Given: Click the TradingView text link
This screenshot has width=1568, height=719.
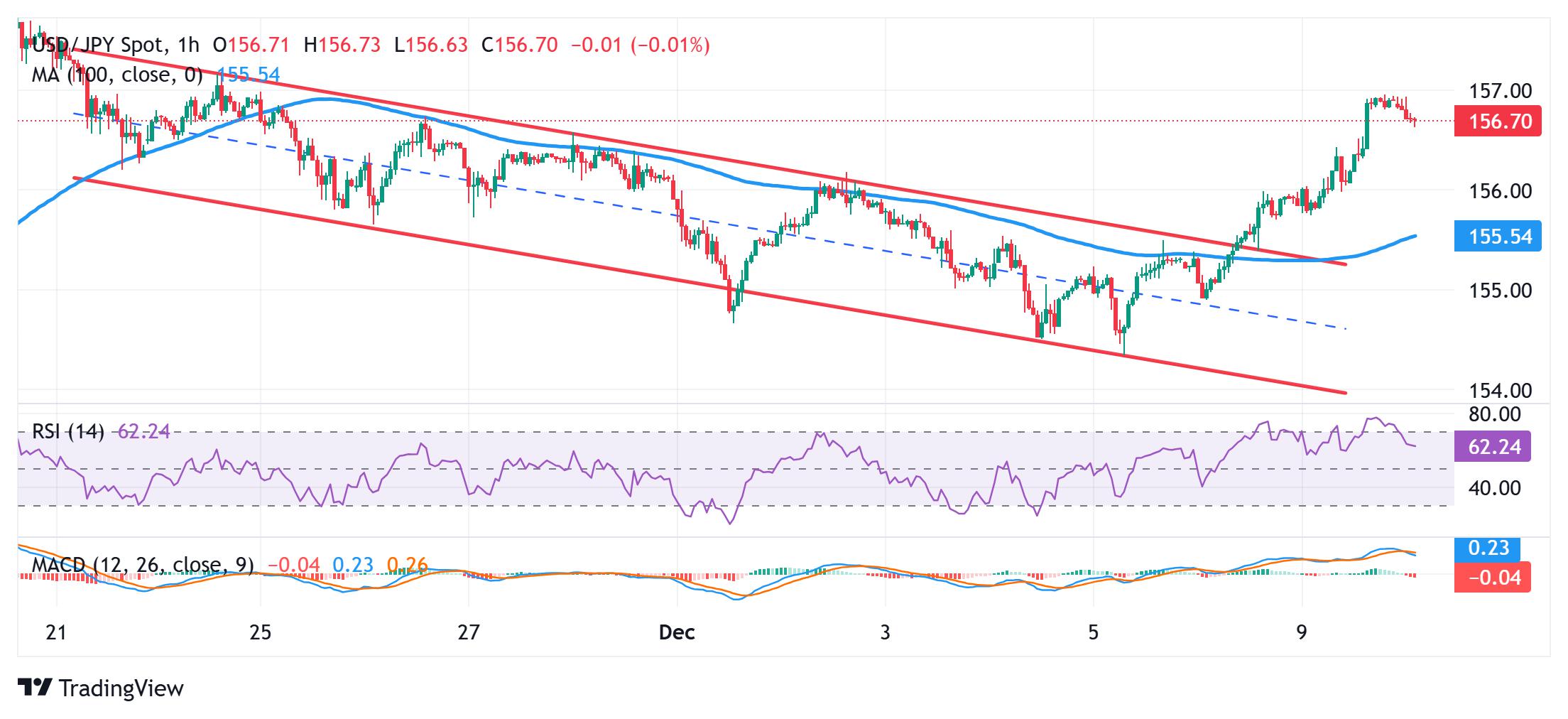Looking at the screenshot, I should pos(121,688).
